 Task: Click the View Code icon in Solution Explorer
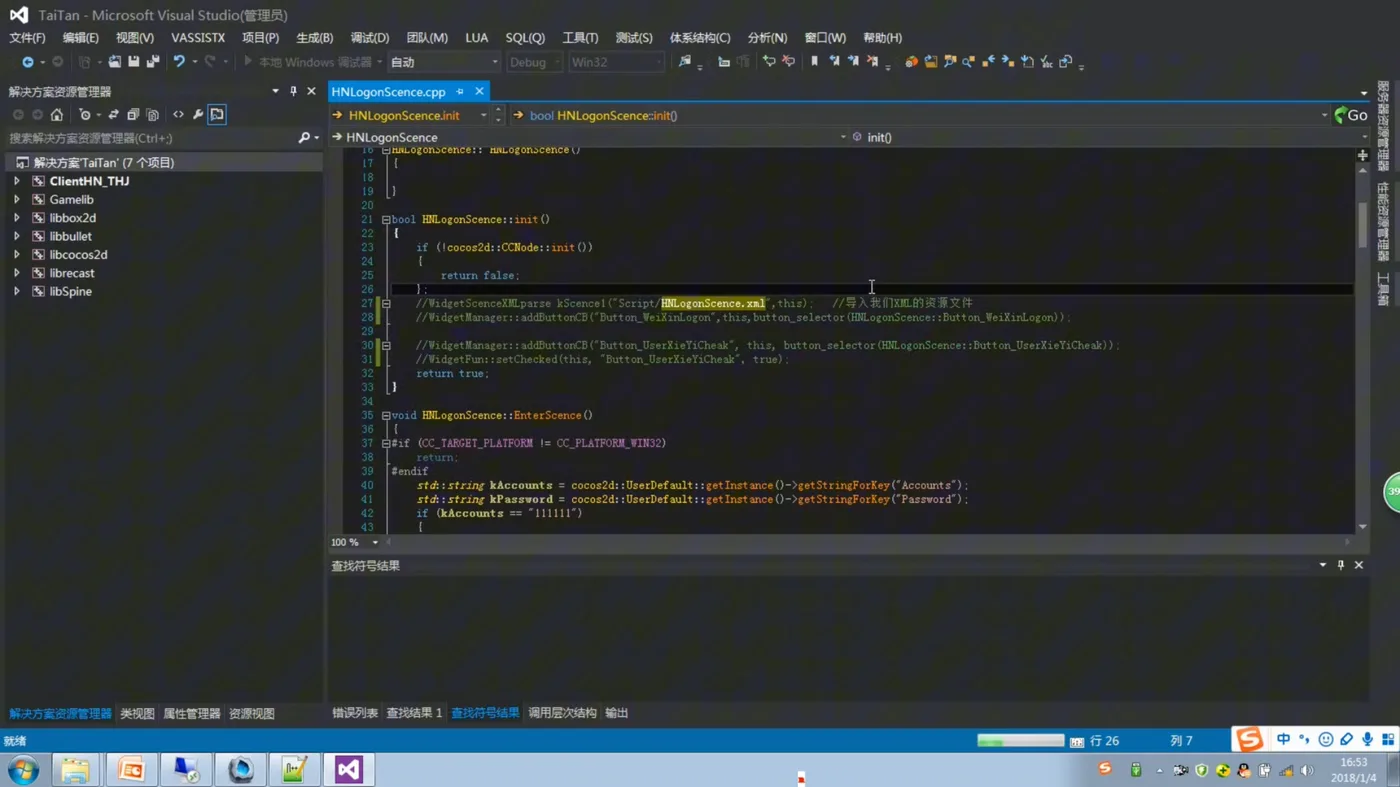pos(178,115)
